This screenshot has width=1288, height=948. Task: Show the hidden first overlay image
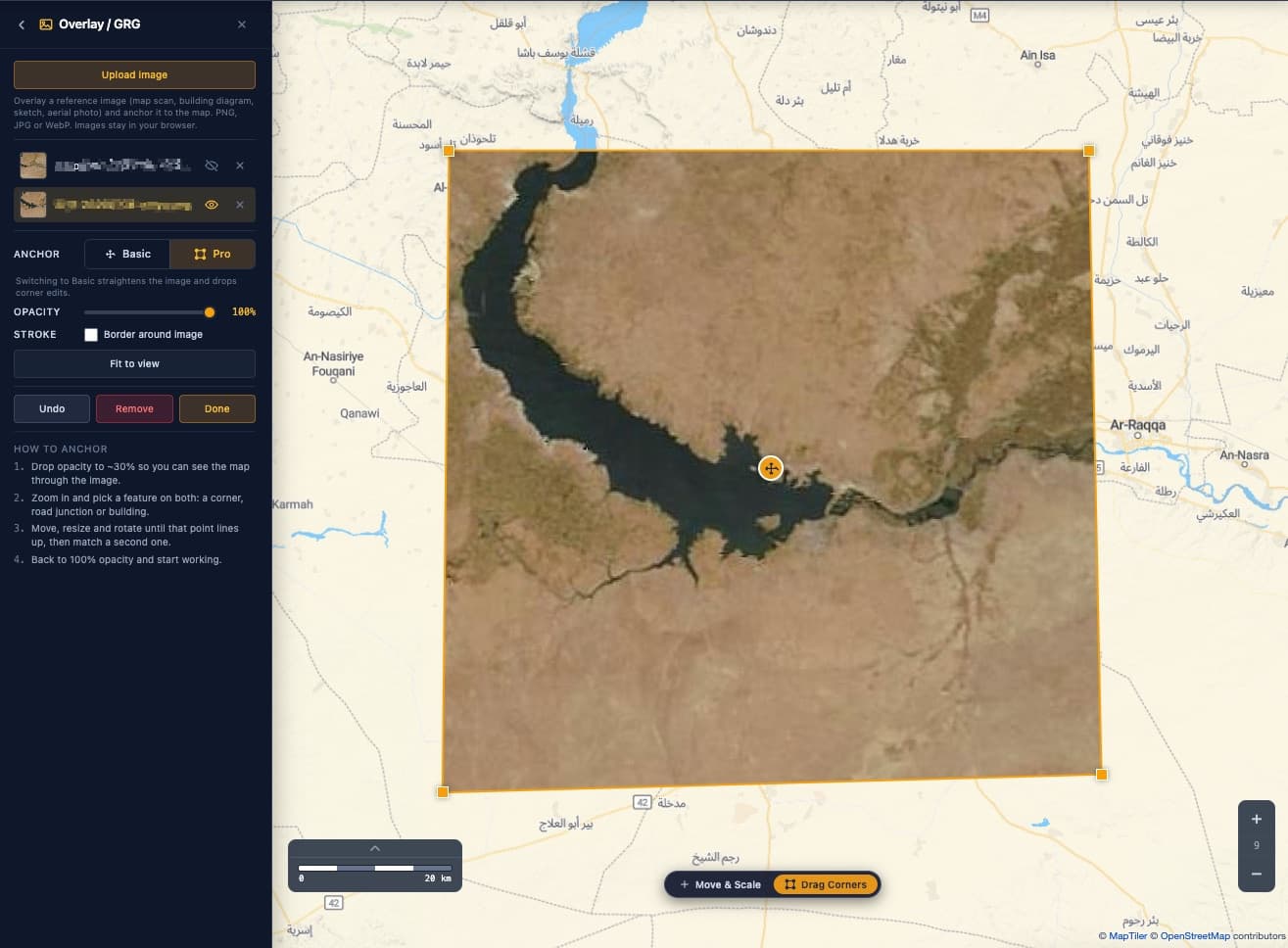[x=212, y=166]
